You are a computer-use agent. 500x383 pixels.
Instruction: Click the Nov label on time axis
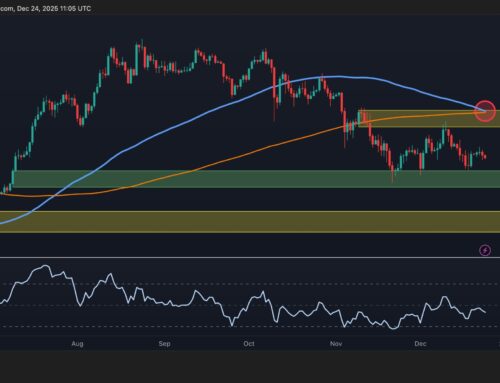pyautogui.click(x=336, y=343)
